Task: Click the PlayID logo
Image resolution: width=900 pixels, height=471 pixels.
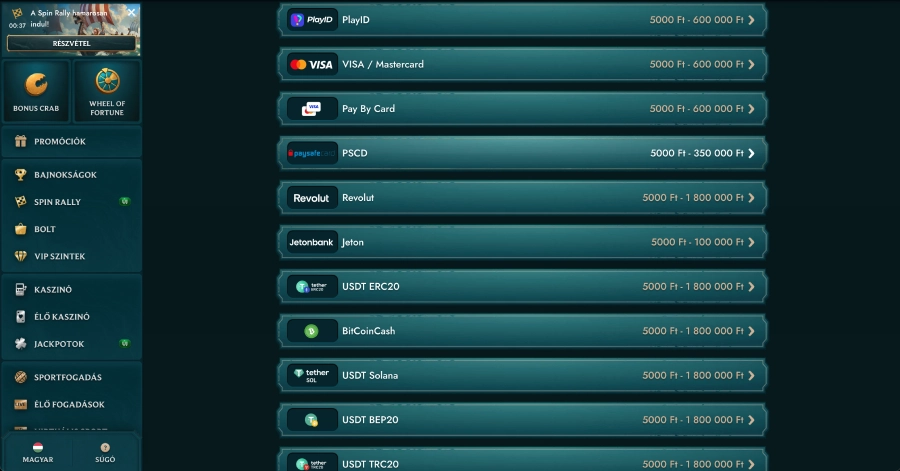Action: coord(312,20)
